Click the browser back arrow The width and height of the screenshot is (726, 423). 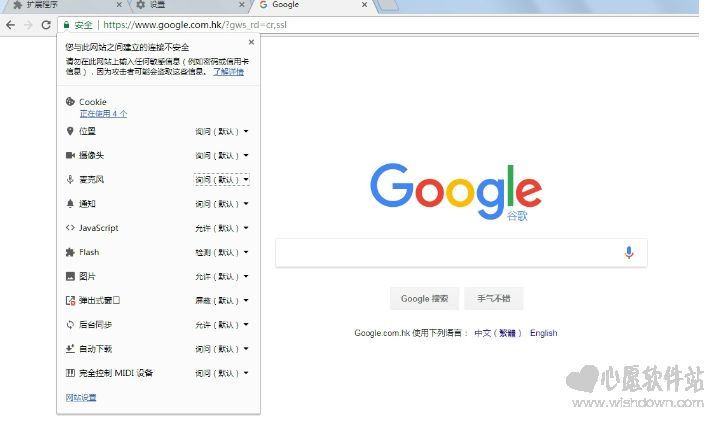click(x=10, y=25)
